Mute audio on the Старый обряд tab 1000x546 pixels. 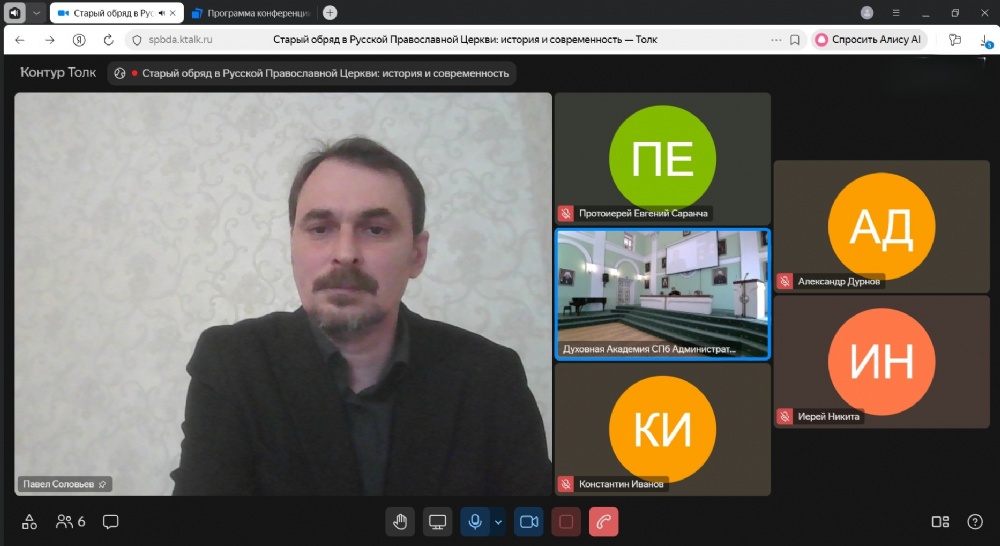click(161, 13)
